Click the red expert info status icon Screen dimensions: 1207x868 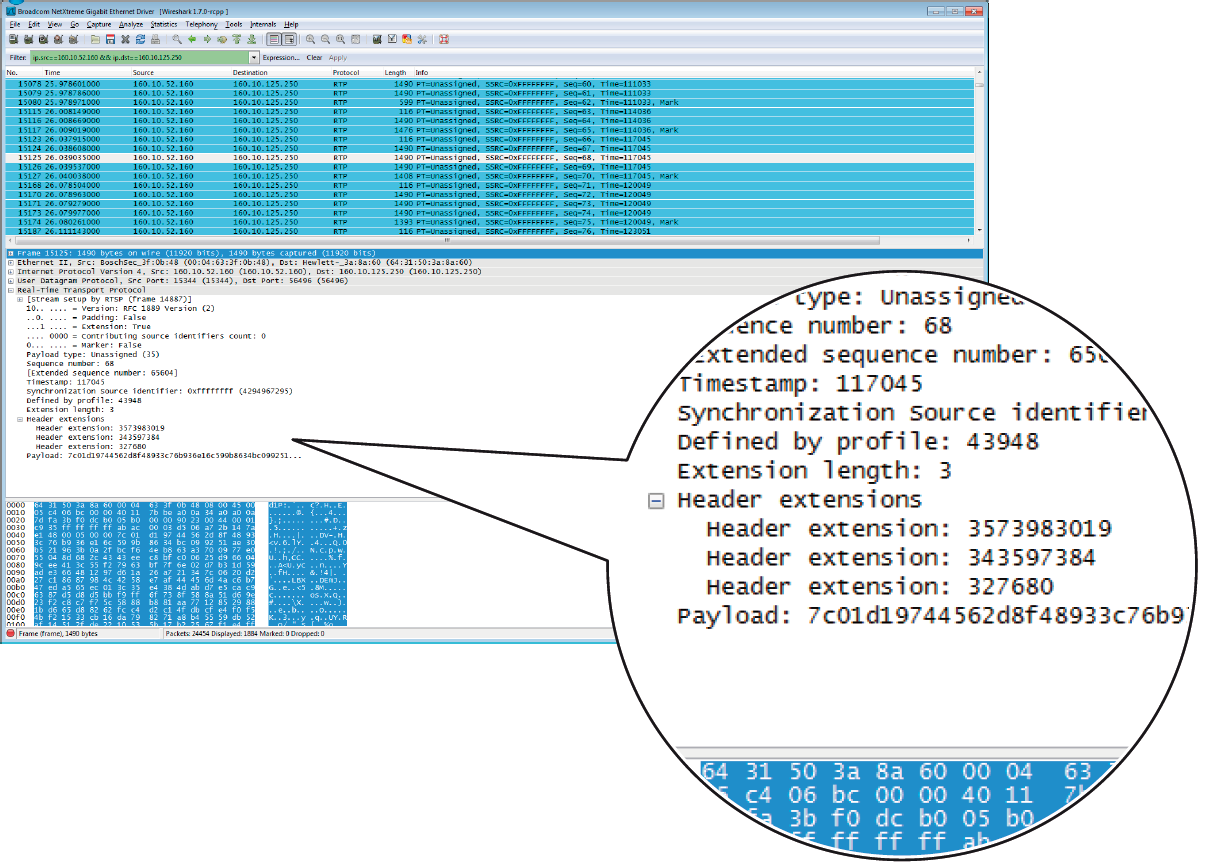coord(10,634)
